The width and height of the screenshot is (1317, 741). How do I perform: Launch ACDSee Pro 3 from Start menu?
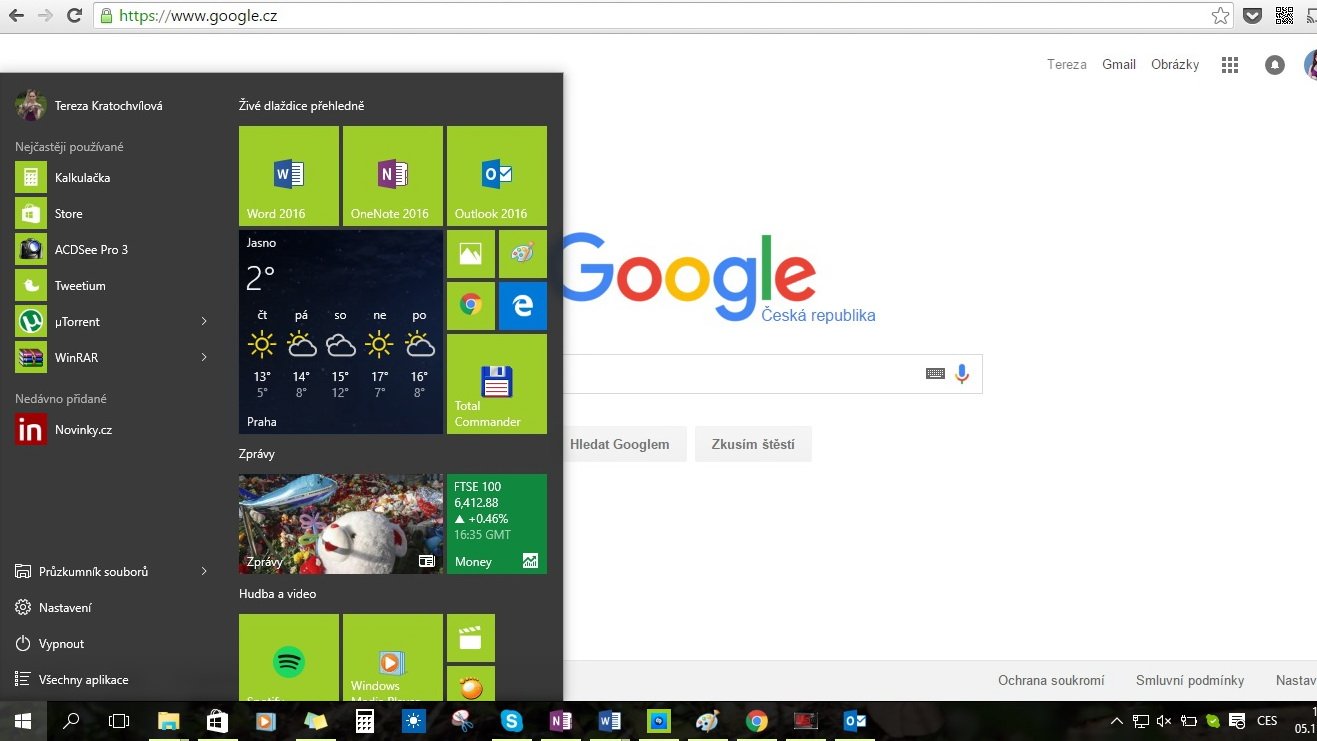(112, 250)
